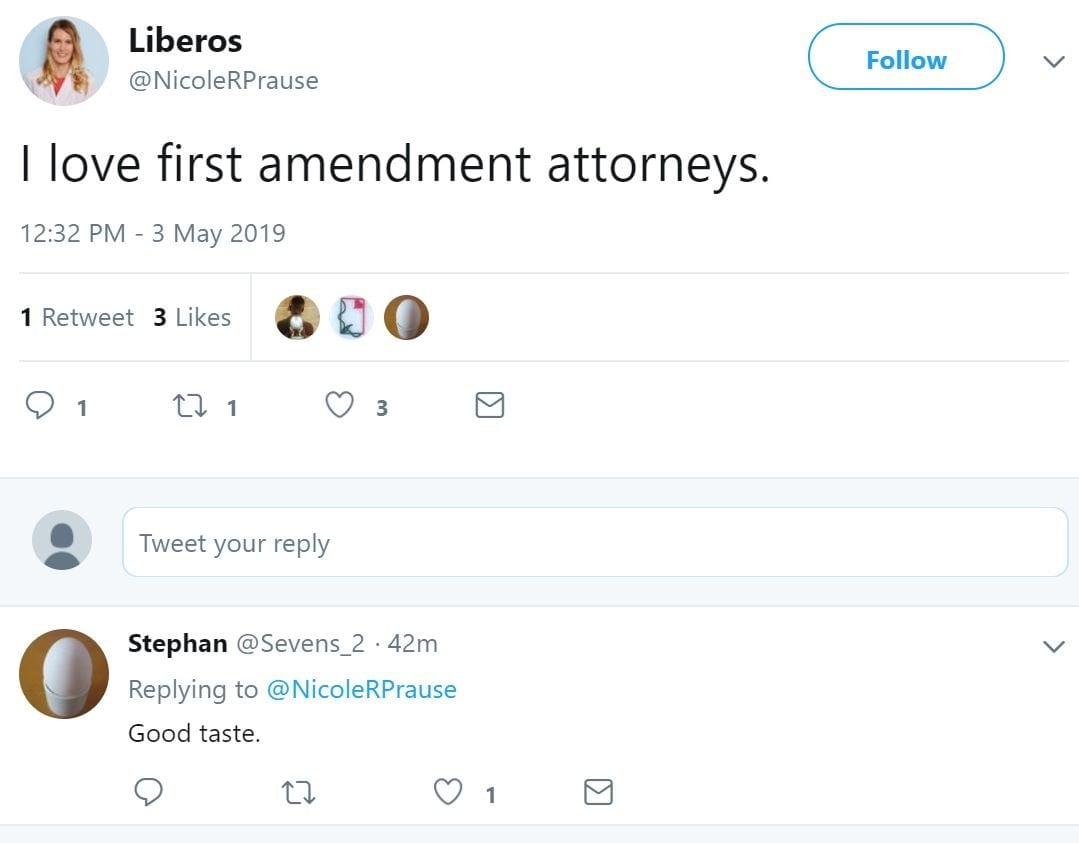1079x843 pixels.
Task: Open the Liberos profile name link
Action: (x=185, y=41)
